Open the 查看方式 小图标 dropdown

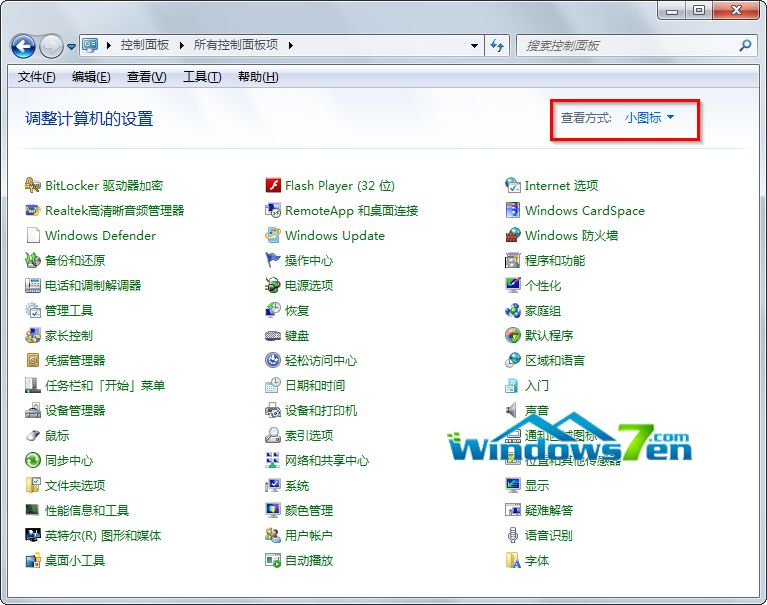coord(650,117)
